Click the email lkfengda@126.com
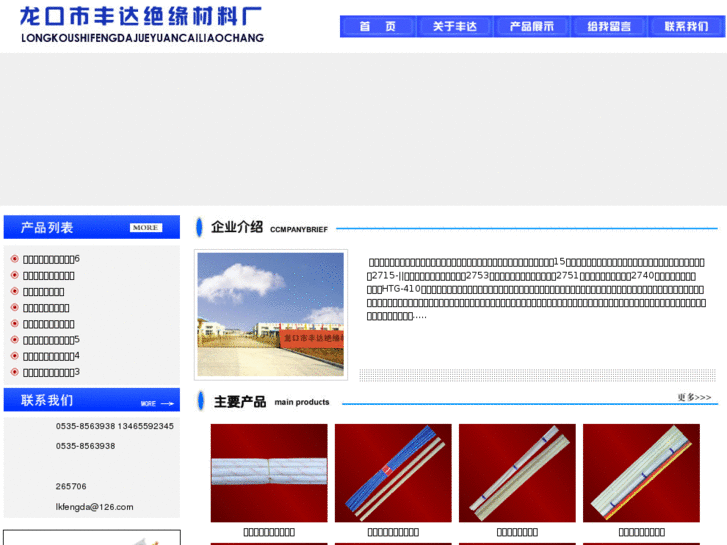 coord(95,507)
